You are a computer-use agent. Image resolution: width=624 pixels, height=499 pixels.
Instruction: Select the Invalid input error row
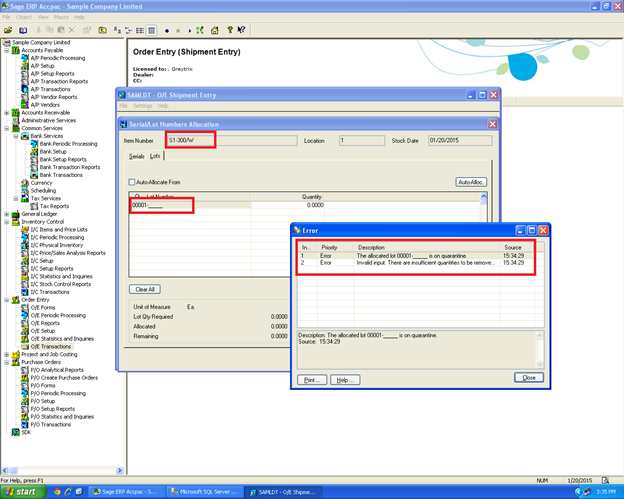415,263
